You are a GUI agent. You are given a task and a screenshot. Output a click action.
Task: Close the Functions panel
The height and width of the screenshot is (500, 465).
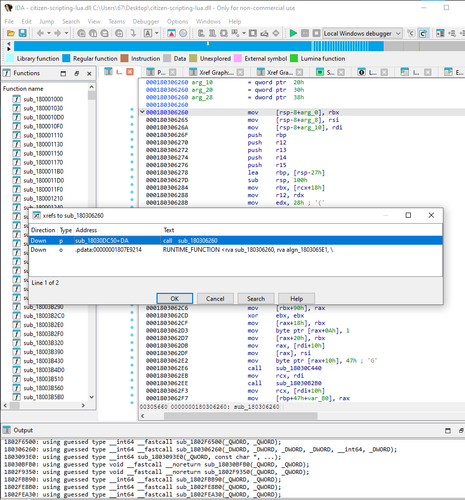pos(89,74)
